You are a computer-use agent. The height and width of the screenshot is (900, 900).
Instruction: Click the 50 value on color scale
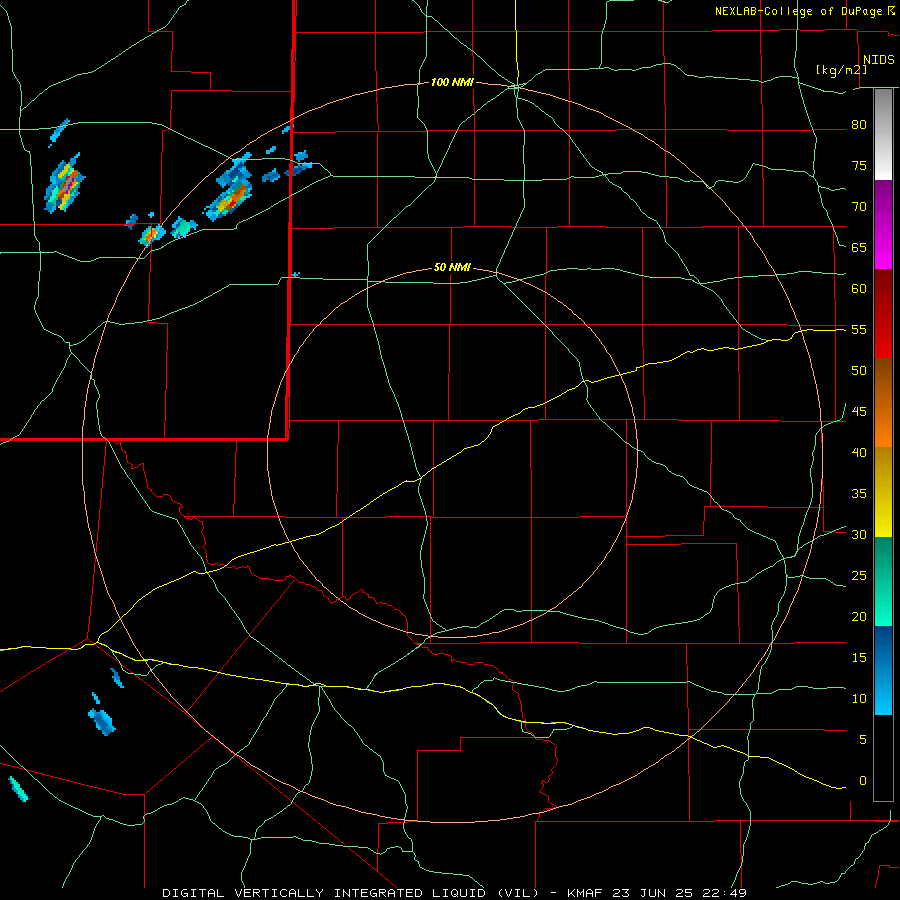click(x=859, y=371)
